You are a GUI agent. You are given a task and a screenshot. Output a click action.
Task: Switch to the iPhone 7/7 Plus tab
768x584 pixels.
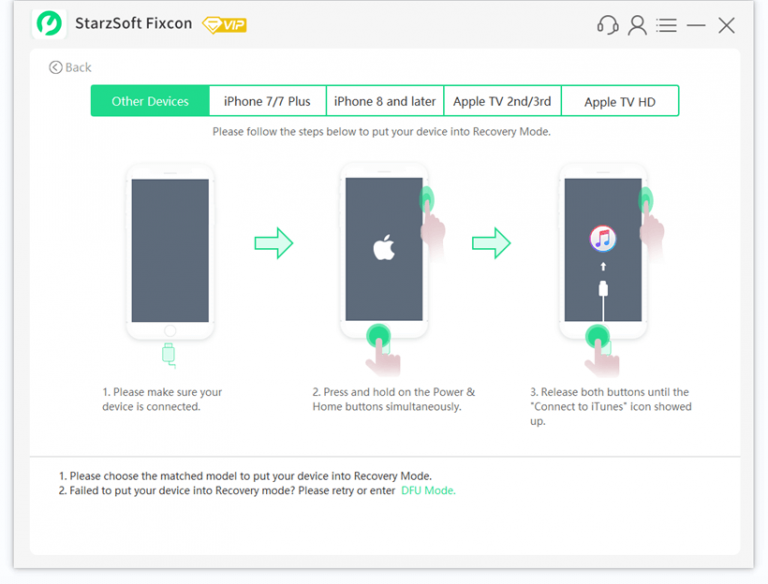pos(267,101)
